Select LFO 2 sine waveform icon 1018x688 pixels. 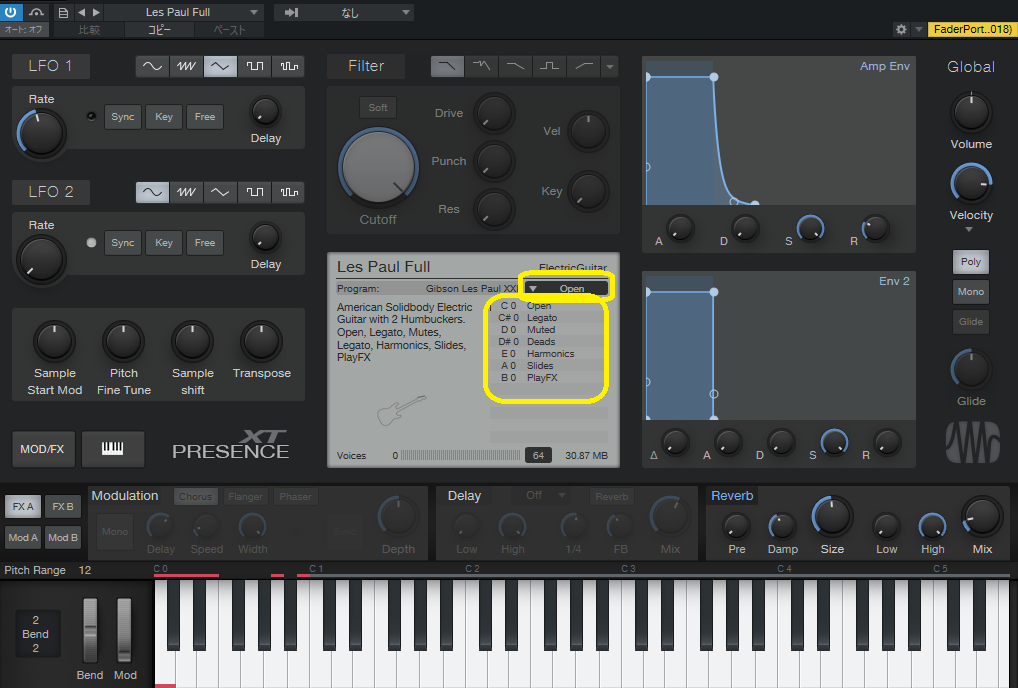click(x=153, y=192)
